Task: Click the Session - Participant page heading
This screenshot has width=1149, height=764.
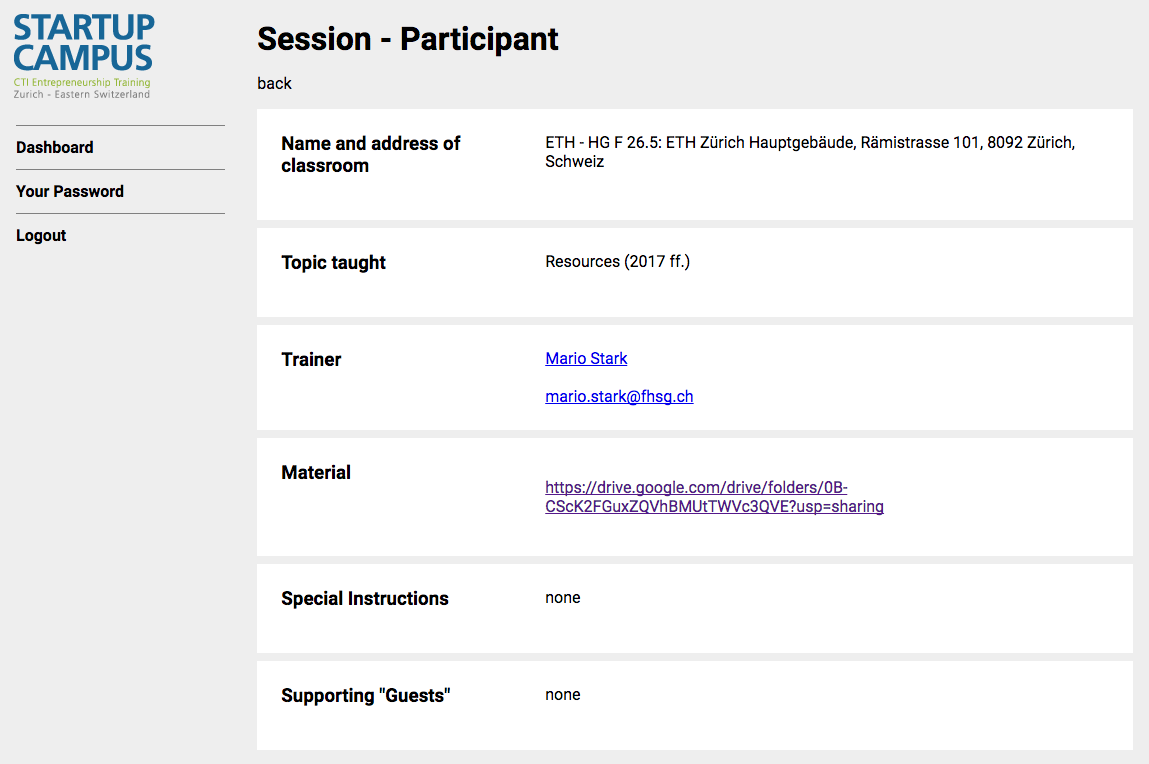Action: point(407,39)
